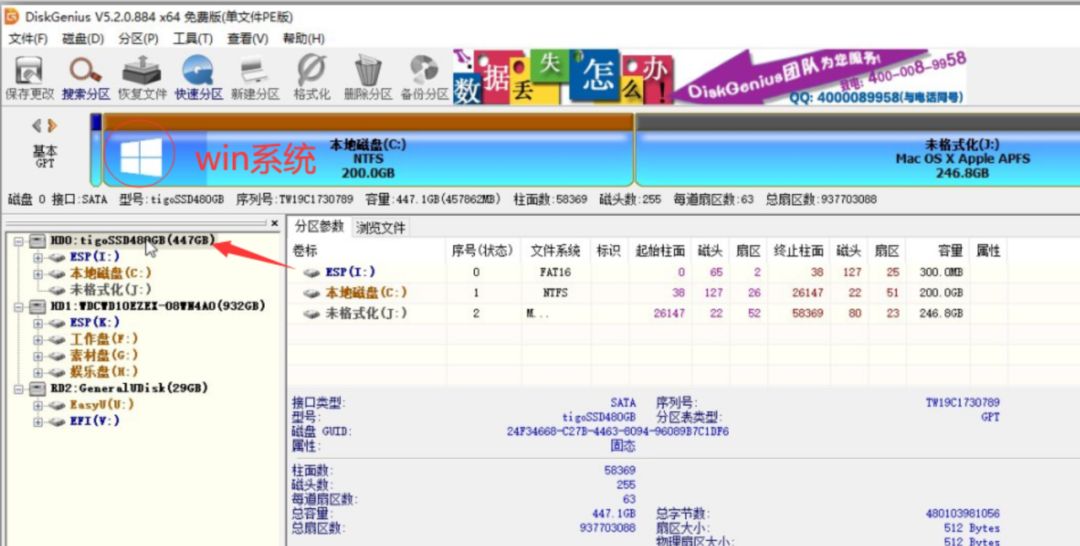Collapse the HD0 tigoSSD480GB tree node

click(x=19, y=241)
